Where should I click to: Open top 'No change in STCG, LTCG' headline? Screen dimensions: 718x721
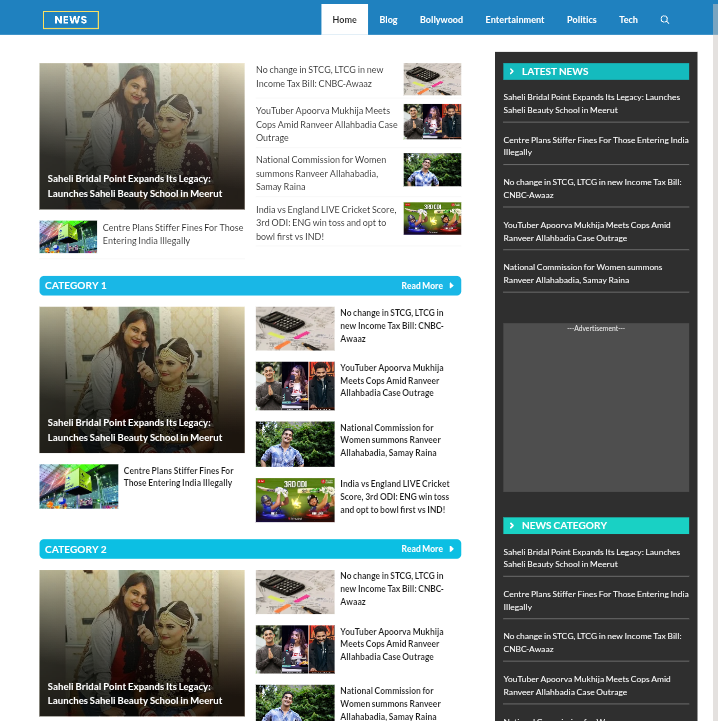point(320,77)
